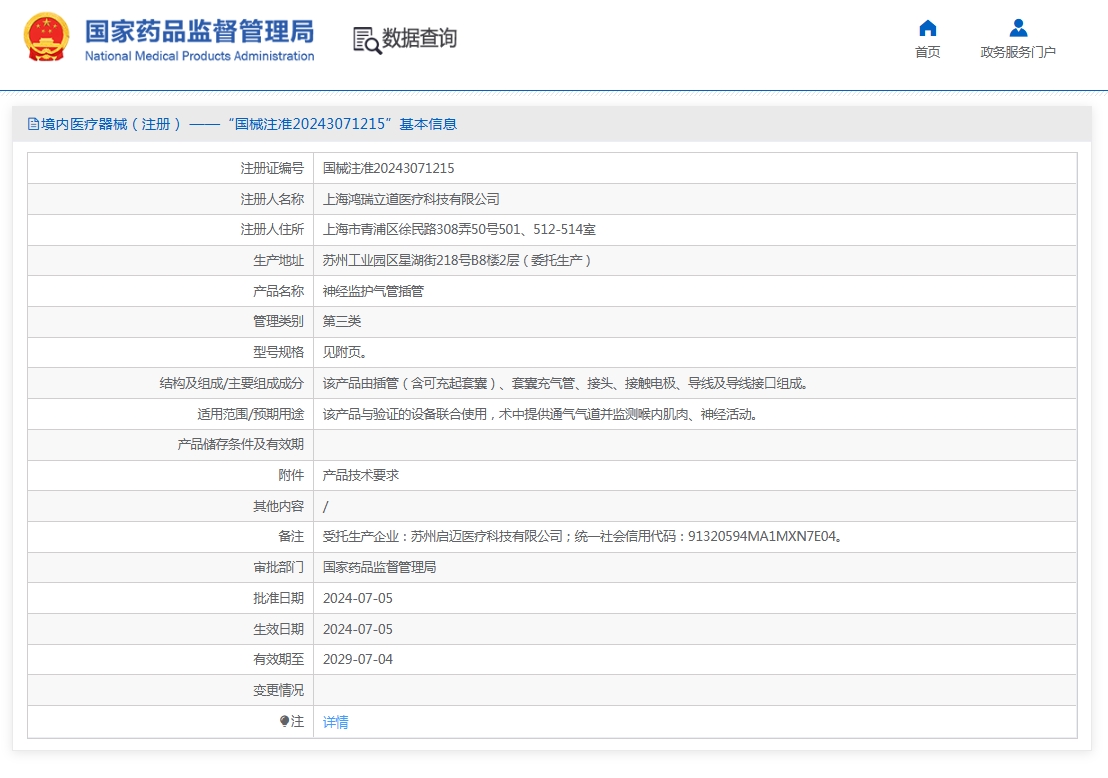
Task: Click product name 神经监护气管插管
Action: coord(373,291)
